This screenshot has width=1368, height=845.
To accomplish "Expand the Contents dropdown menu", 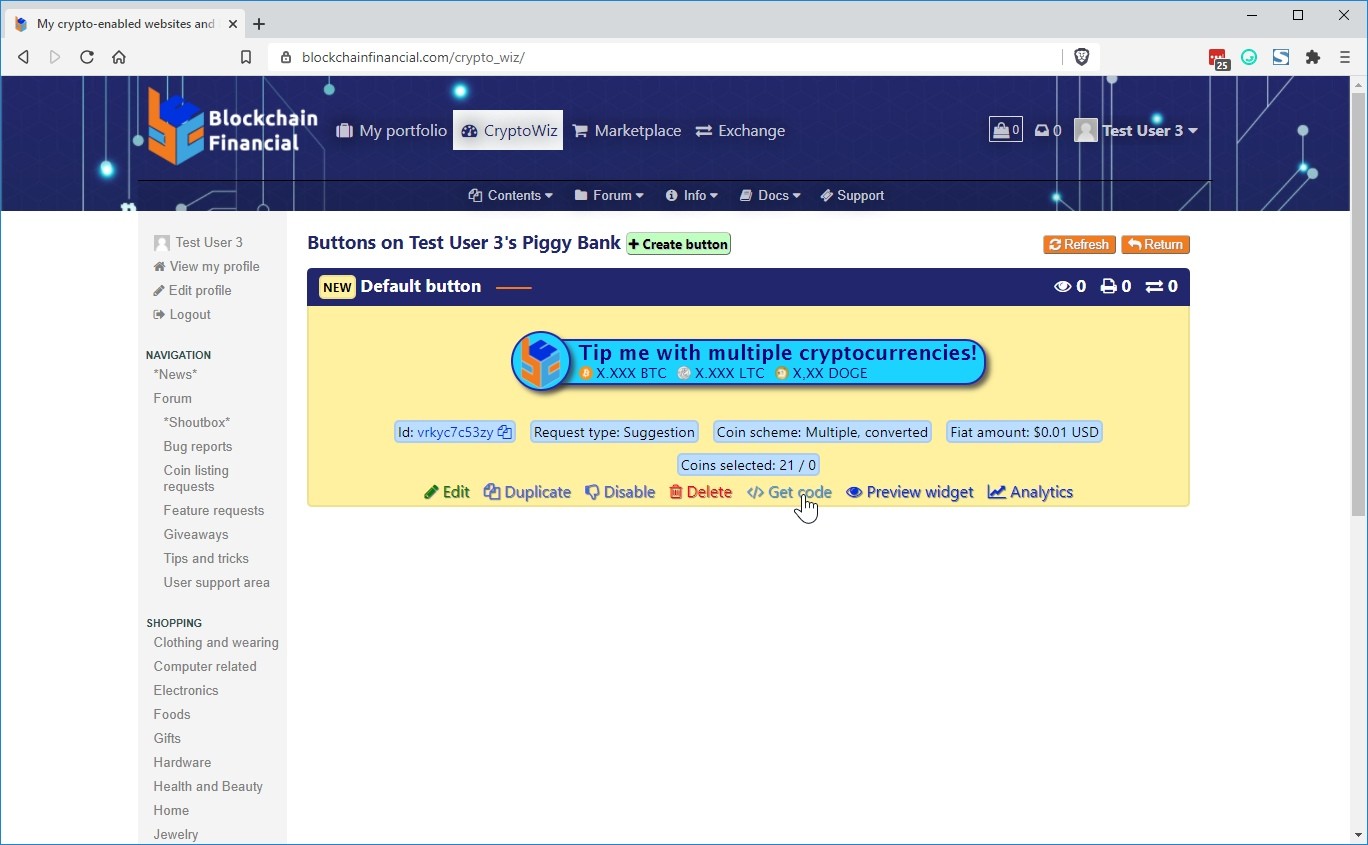I will pyautogui.click(x=510, y=195).
